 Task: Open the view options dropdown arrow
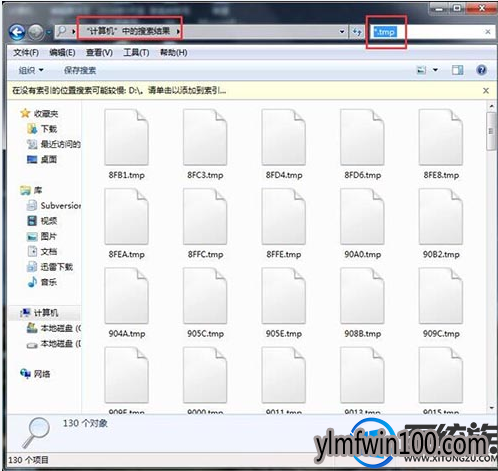(x=435, y=70)
